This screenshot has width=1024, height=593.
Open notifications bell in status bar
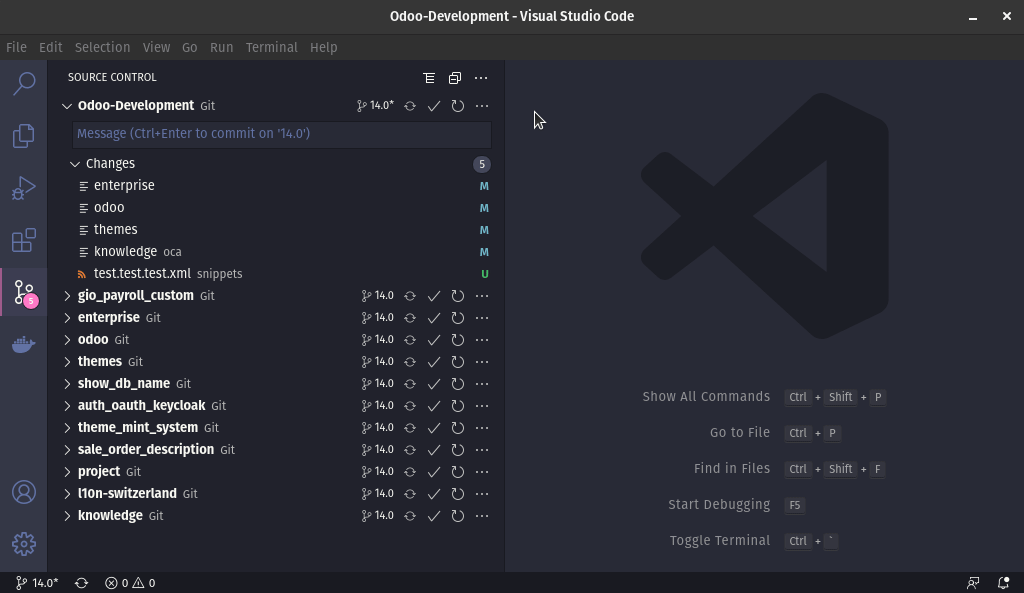coord(1003,583)
